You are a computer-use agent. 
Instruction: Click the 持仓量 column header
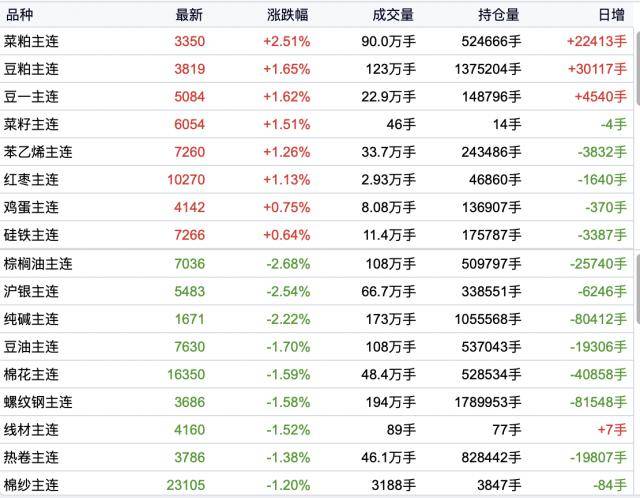tap(498, 15)
